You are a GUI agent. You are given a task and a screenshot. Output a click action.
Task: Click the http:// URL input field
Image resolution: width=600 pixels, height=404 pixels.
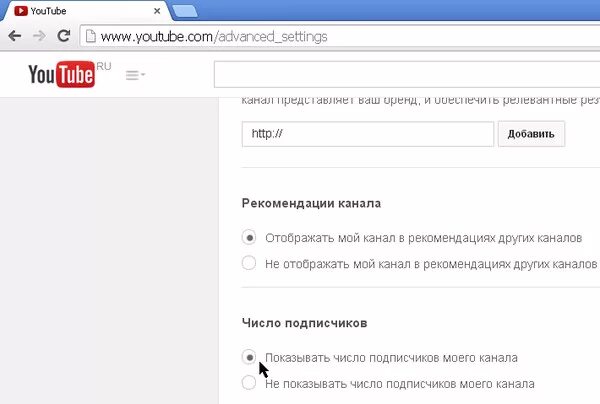click(368, 134)
